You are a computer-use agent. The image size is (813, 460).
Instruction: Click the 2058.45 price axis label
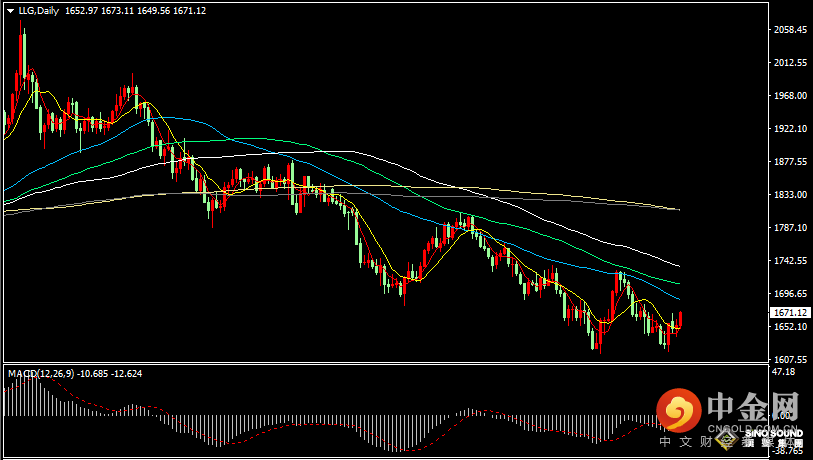[x=790, y=30]
